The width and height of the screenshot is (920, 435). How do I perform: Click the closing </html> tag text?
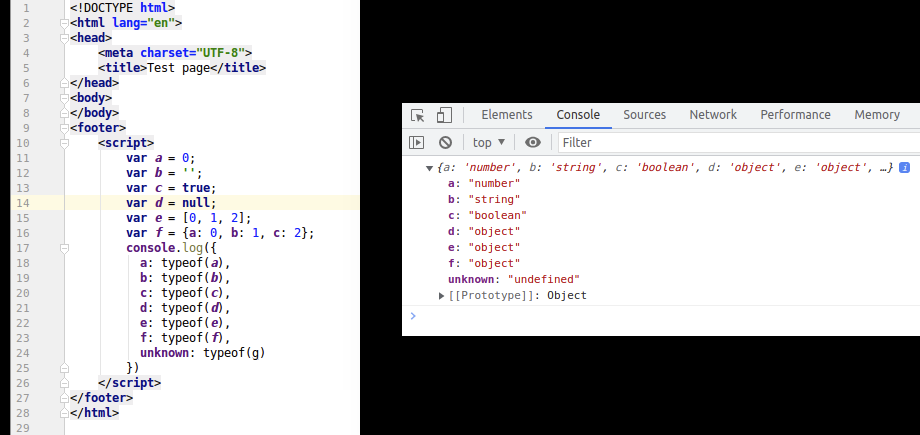94,413
